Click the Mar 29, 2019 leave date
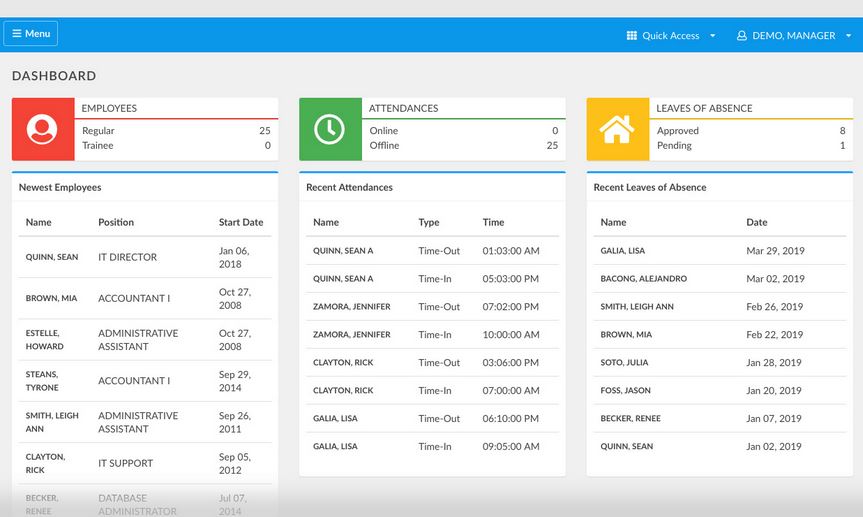This screenshot has height=517, width=863. pyautogui.click(x=775, y=251)
